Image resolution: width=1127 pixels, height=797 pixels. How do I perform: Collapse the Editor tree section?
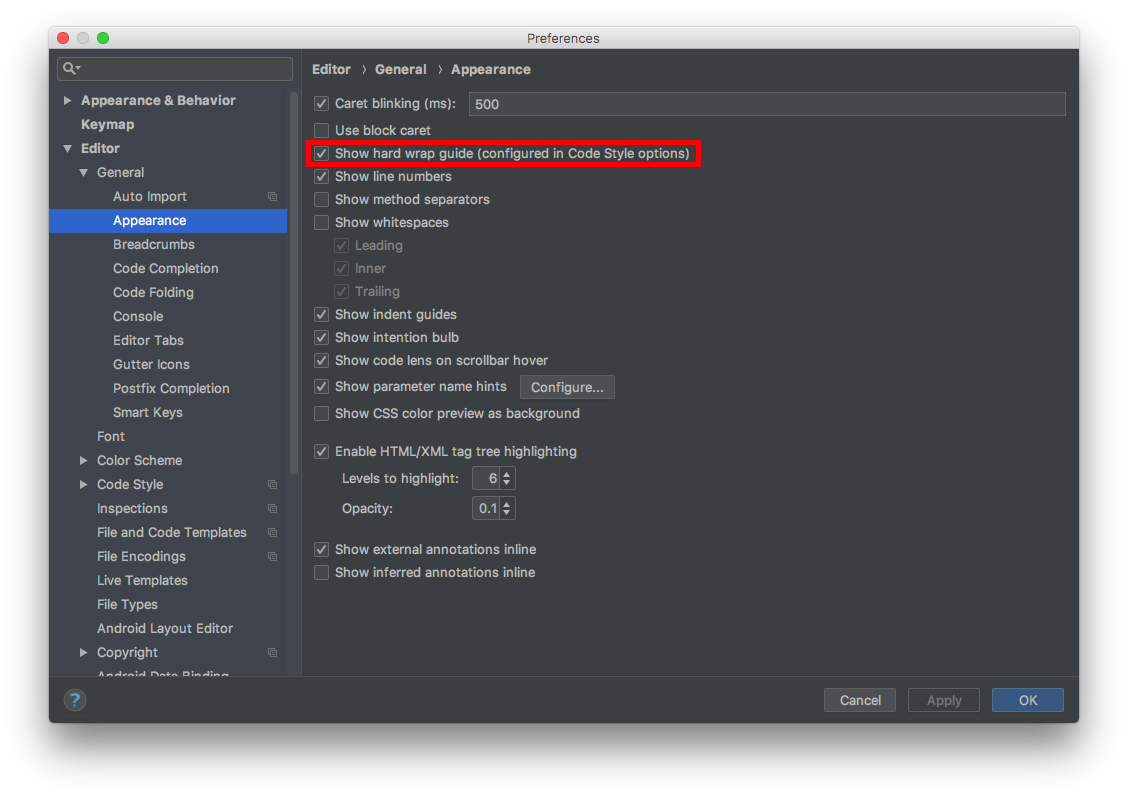tap(68, 149)
